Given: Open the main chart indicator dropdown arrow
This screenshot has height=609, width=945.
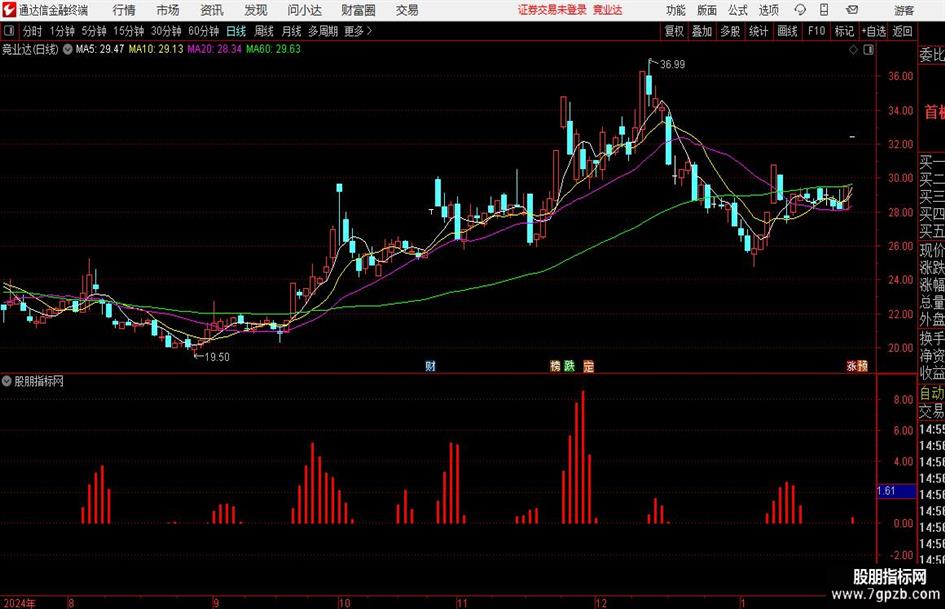Looking at the screenshot, I should (x=68, y=49).
